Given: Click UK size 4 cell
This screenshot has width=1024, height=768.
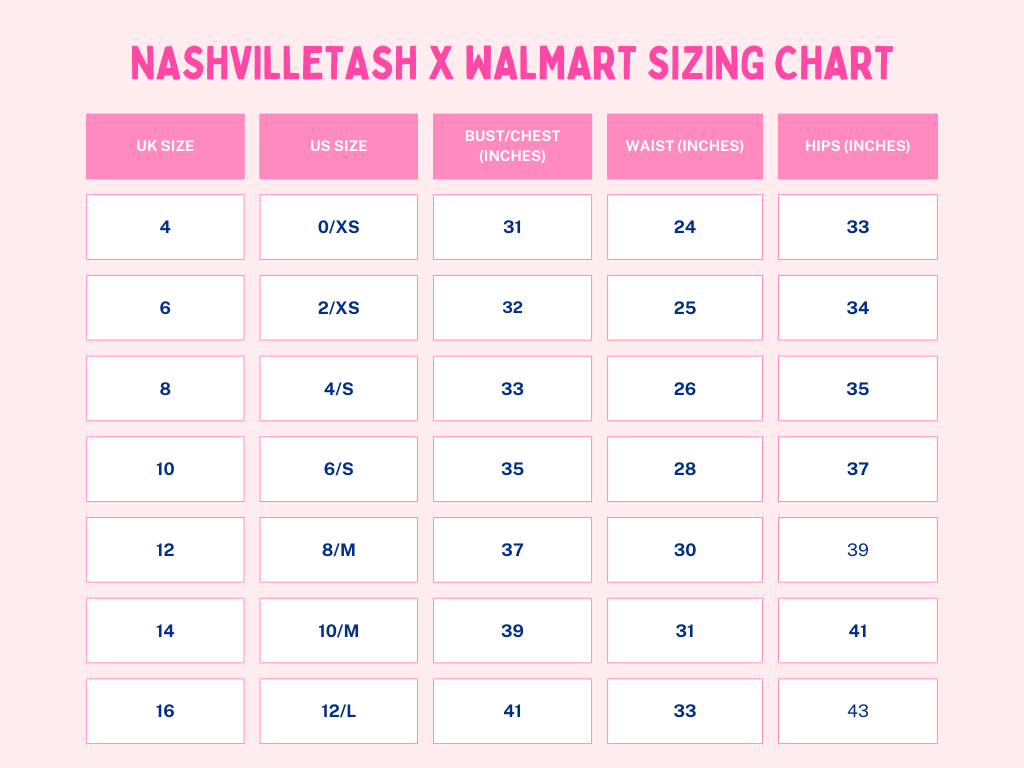Looking at the screenshot, I should coord(165,227).
